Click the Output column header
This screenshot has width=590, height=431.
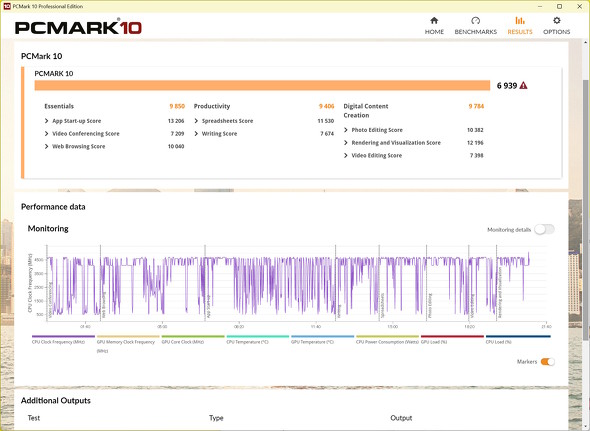point(401,418)
